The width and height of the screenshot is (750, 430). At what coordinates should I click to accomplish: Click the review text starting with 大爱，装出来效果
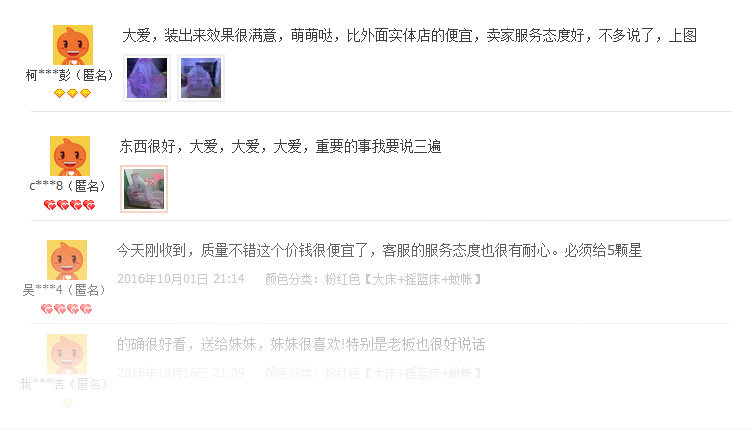point(409,35)
